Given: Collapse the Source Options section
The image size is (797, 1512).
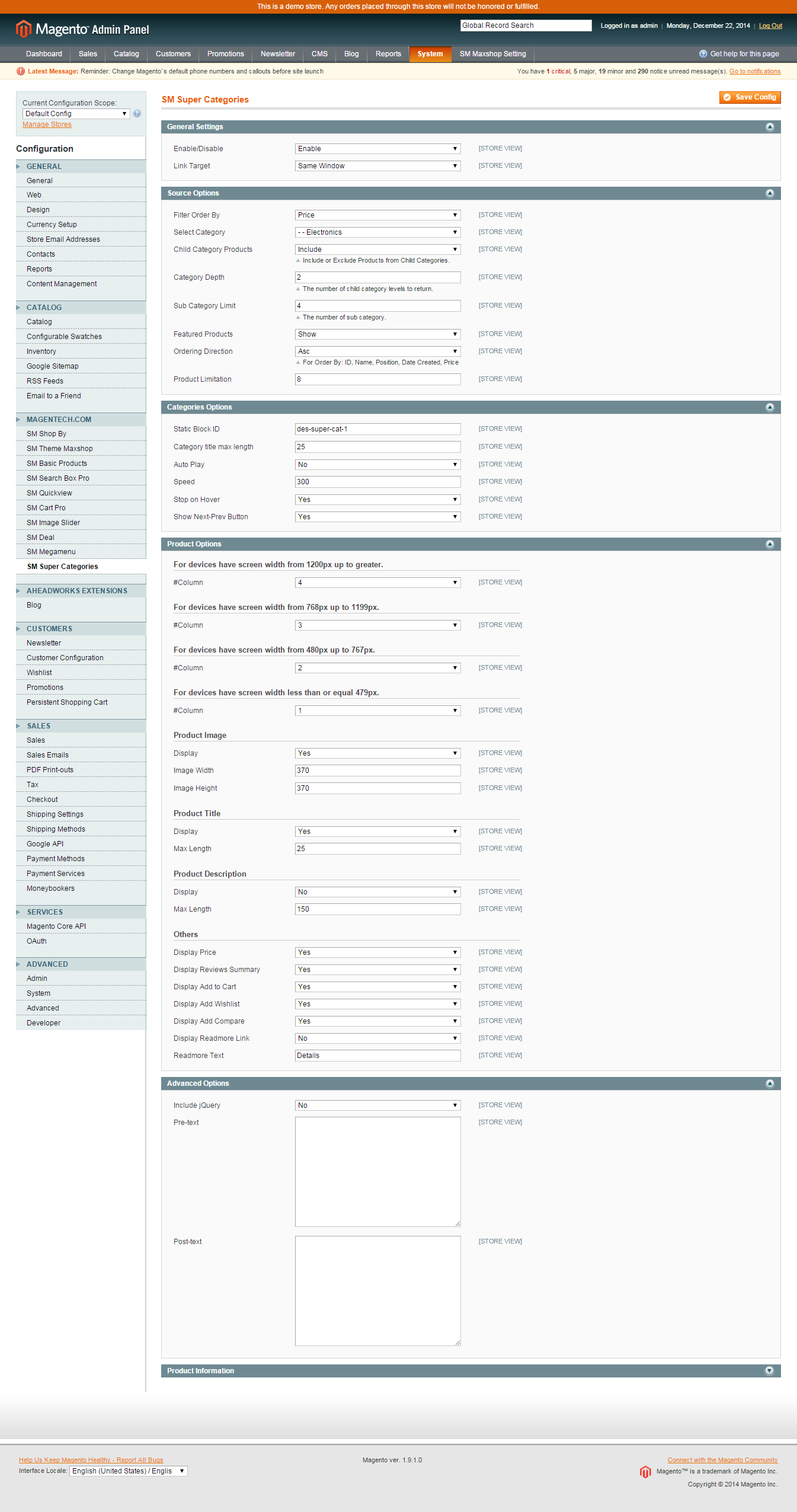Looking at the screenshot, I should point(770,193).
